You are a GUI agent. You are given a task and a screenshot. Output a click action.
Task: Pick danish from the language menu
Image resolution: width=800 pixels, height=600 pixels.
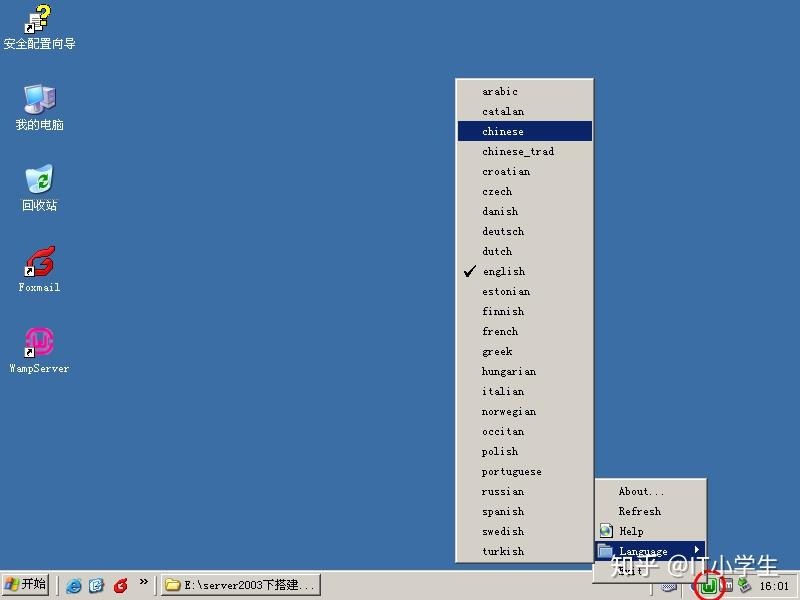pyautogui.click(x=524, y=211)
